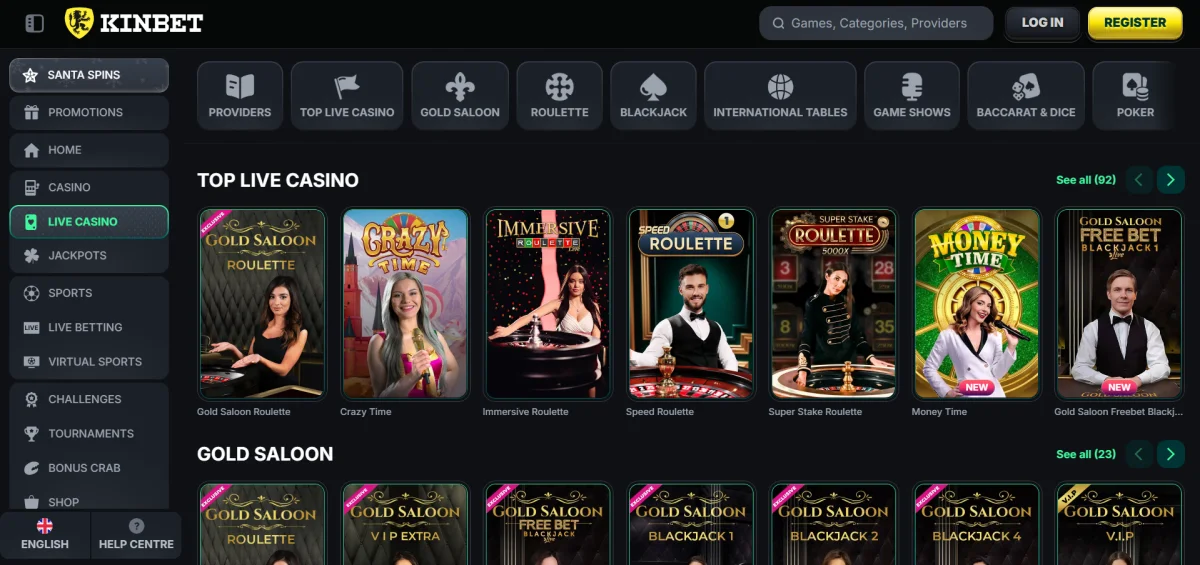Image resolution: width=1200 pixels, height=565 pixels.
Task: Click the 'Money Time' caption text
Action: (940, 412)
